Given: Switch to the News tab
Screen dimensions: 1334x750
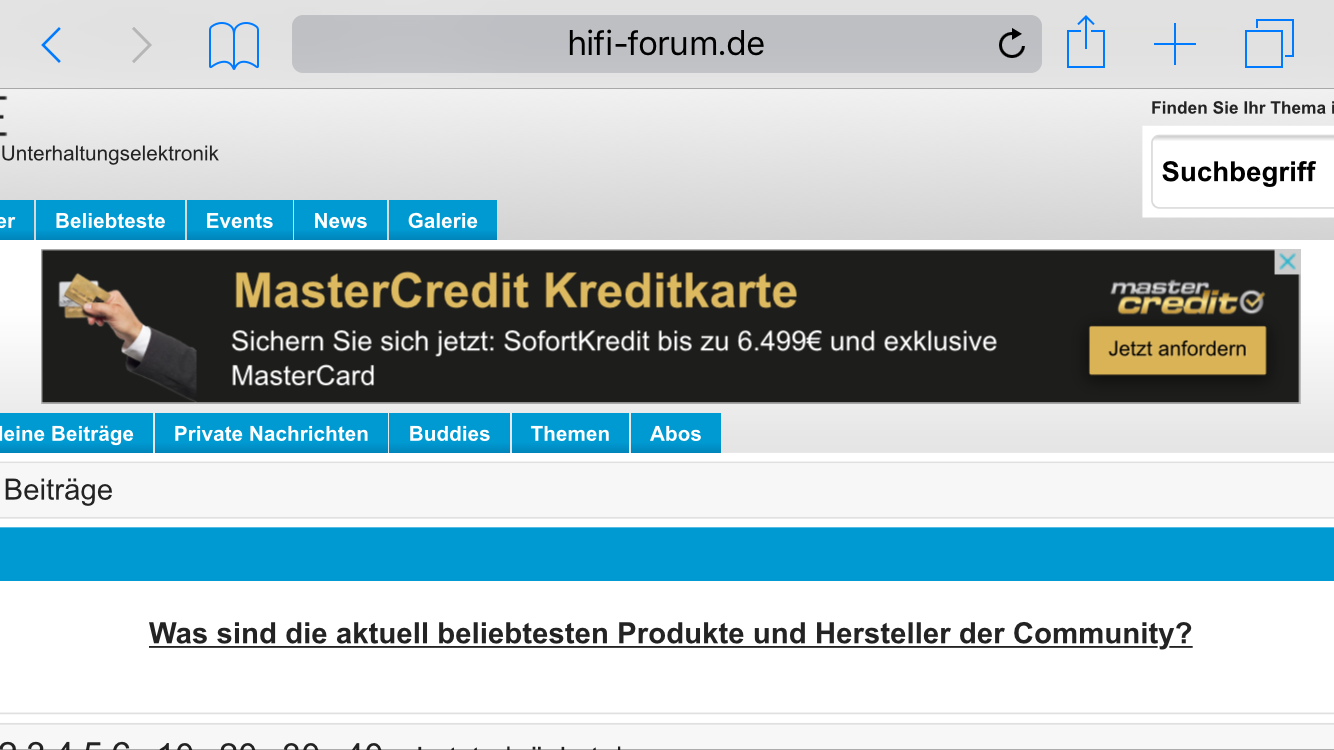Looking at the screenshot, I should (x=341, y=221).
